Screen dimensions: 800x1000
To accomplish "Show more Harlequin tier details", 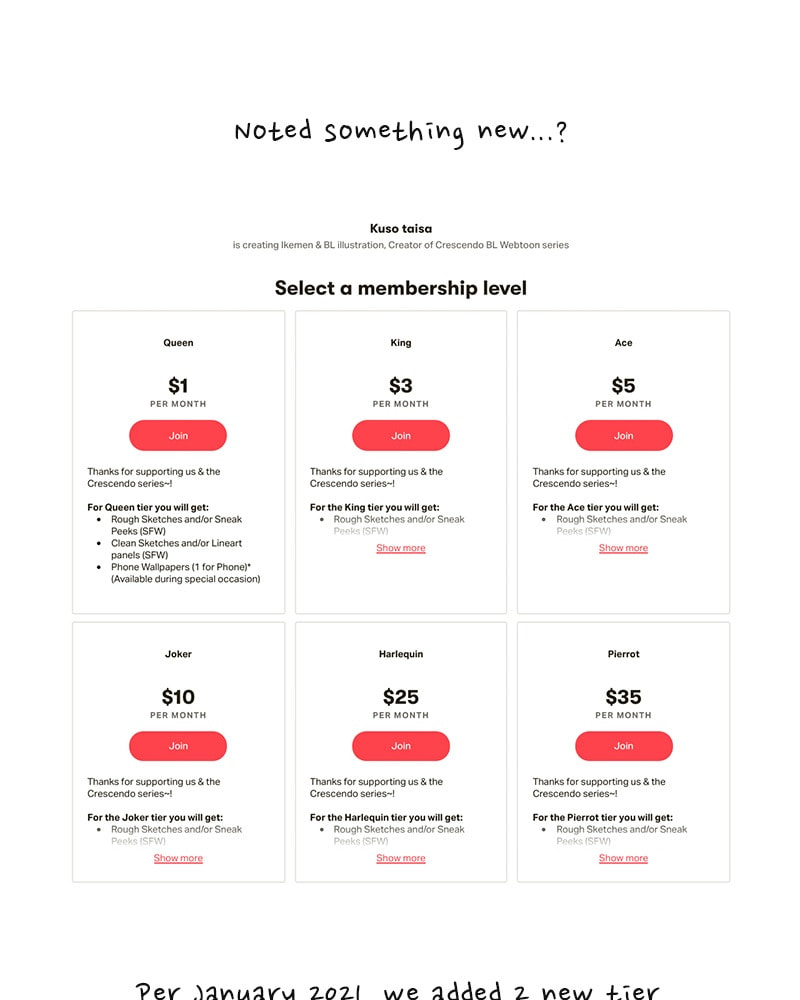I will coord(401,858).
